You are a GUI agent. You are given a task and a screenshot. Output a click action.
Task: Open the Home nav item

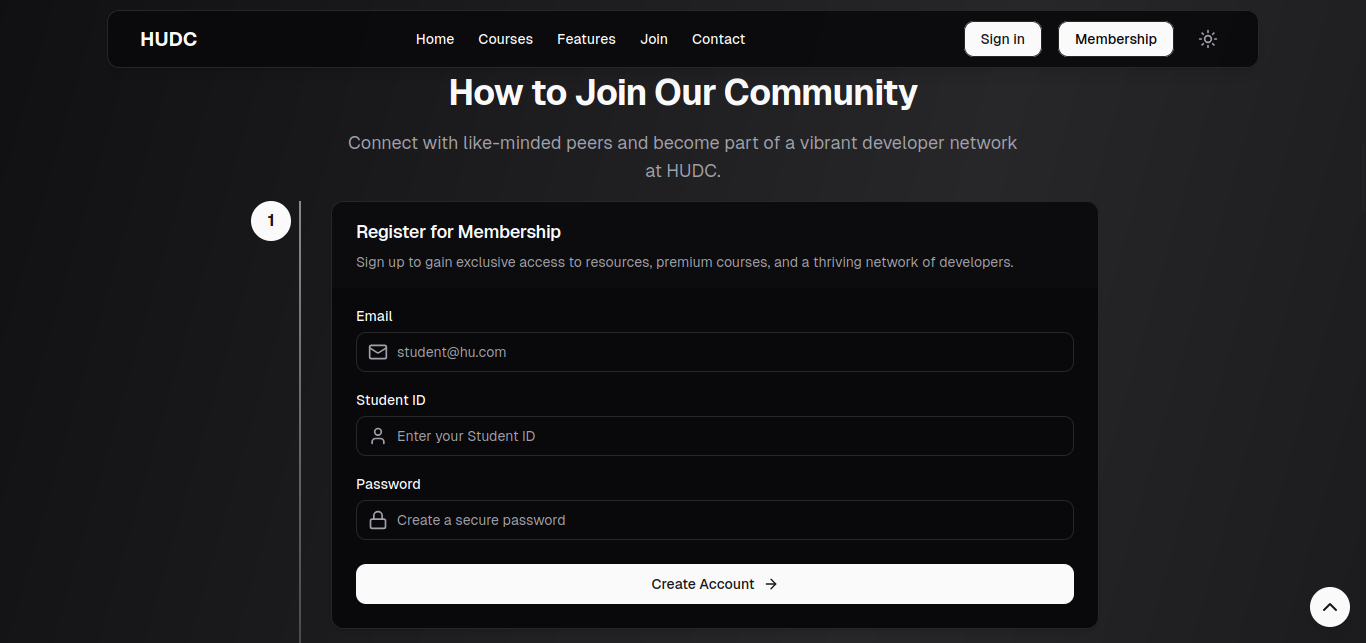[435, 39]
